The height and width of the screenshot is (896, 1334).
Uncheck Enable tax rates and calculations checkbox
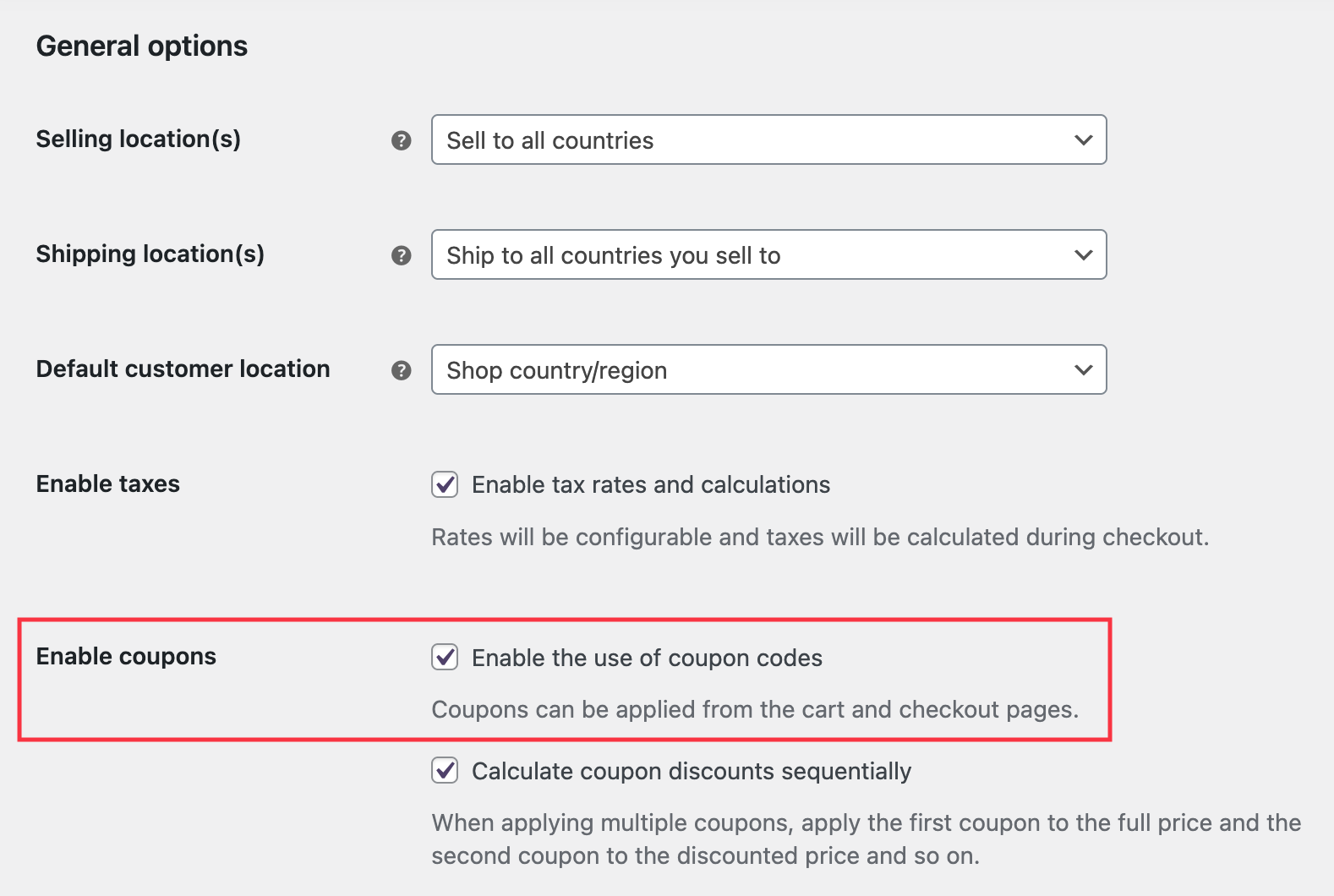point(445,484)
